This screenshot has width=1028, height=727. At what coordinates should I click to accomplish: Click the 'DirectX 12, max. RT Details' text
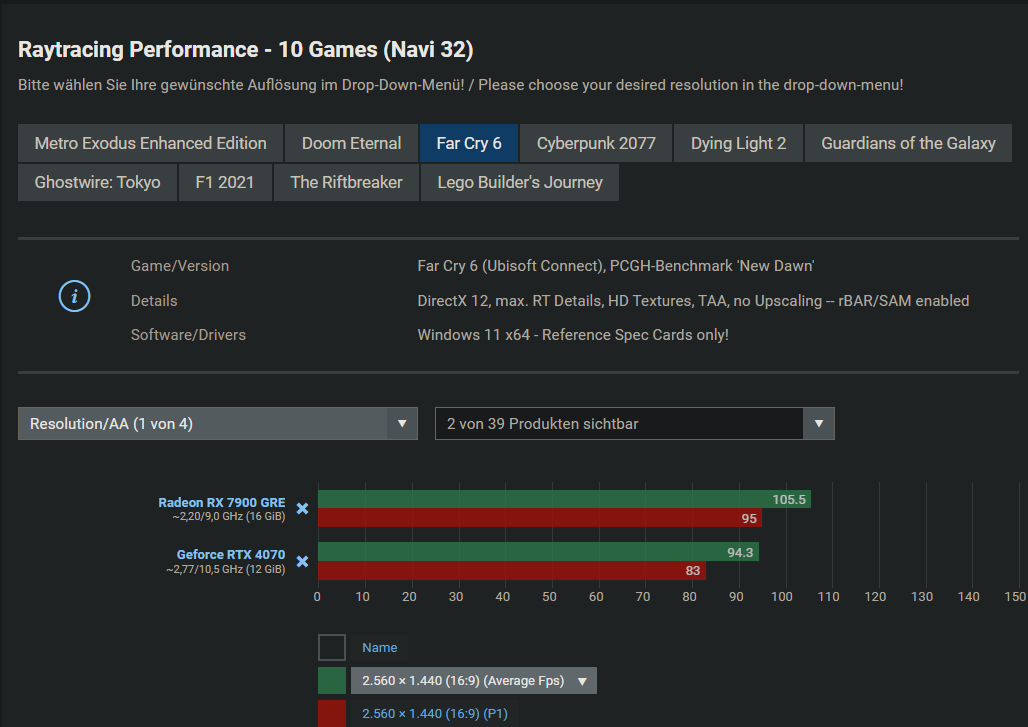click(x=509, y=300)
